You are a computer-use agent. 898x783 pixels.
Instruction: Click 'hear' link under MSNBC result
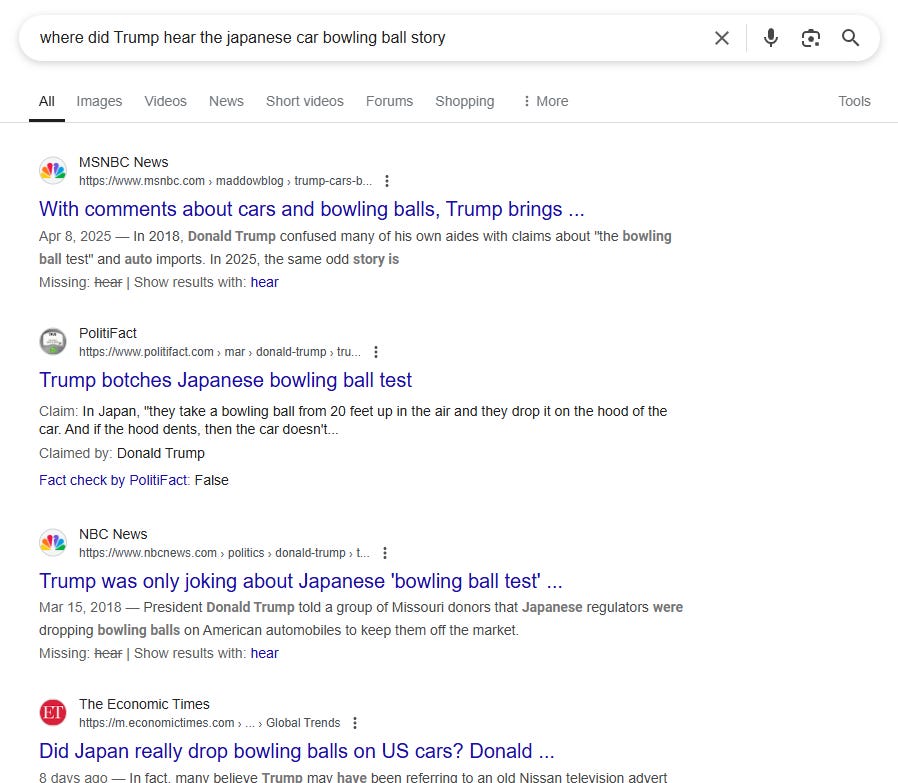coord(265,282)
